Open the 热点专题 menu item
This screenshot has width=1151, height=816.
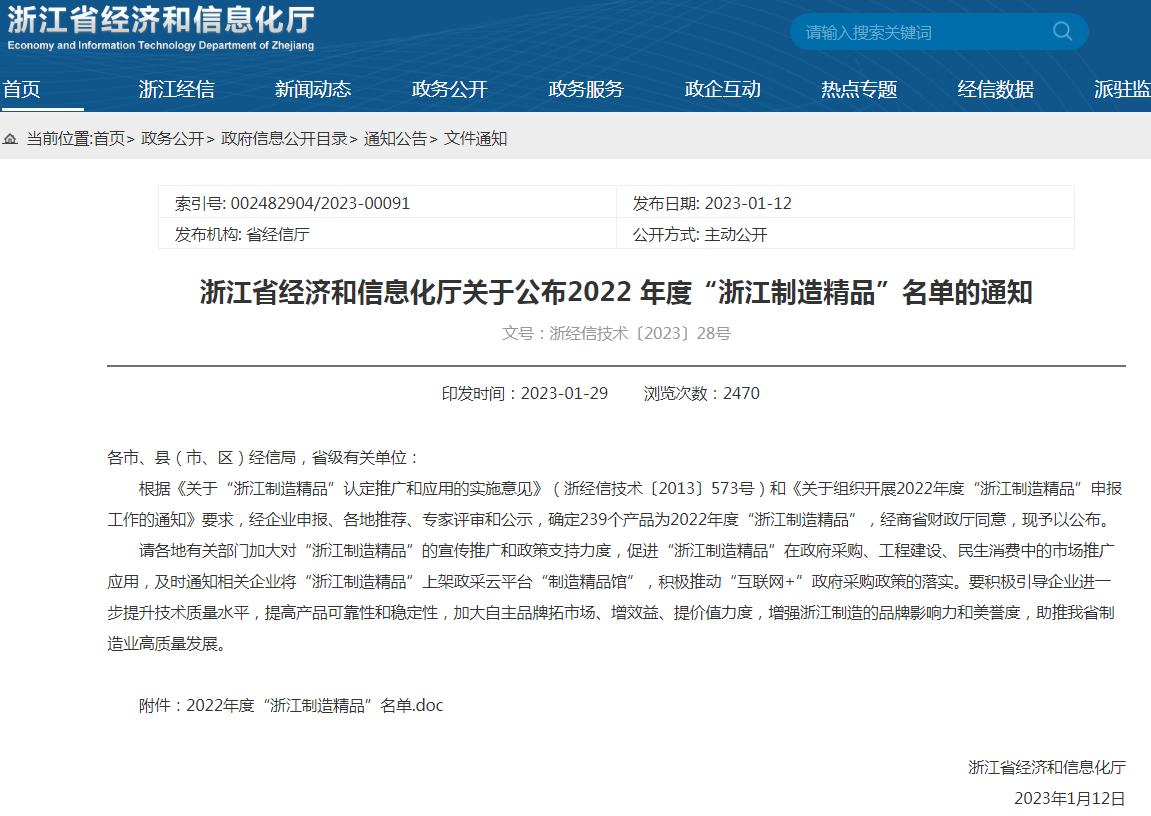coord(859,89)
